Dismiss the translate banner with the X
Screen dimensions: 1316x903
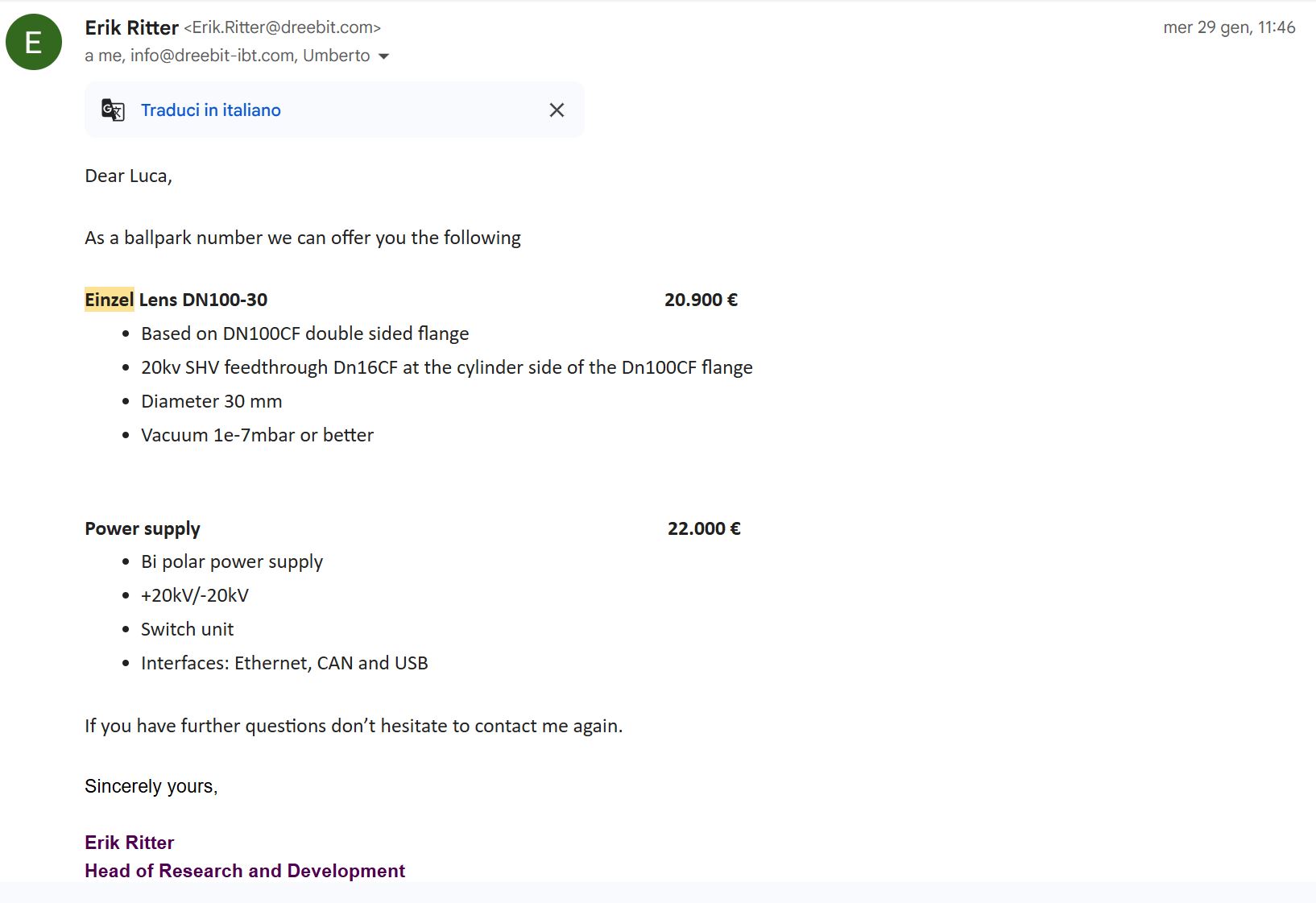(557, 110)
